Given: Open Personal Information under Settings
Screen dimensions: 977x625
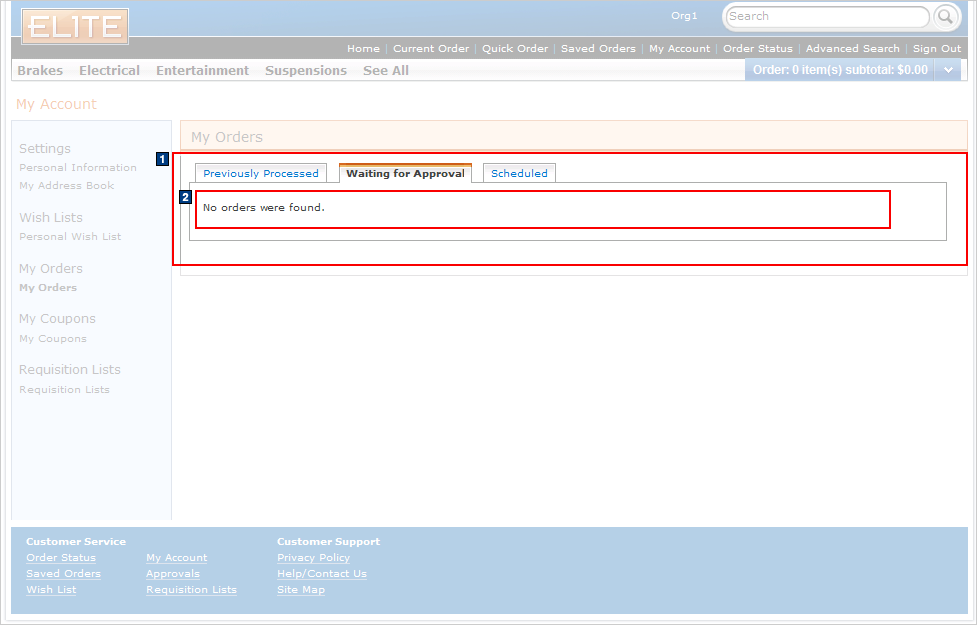Looking at the screenshot, I should 77,167.
